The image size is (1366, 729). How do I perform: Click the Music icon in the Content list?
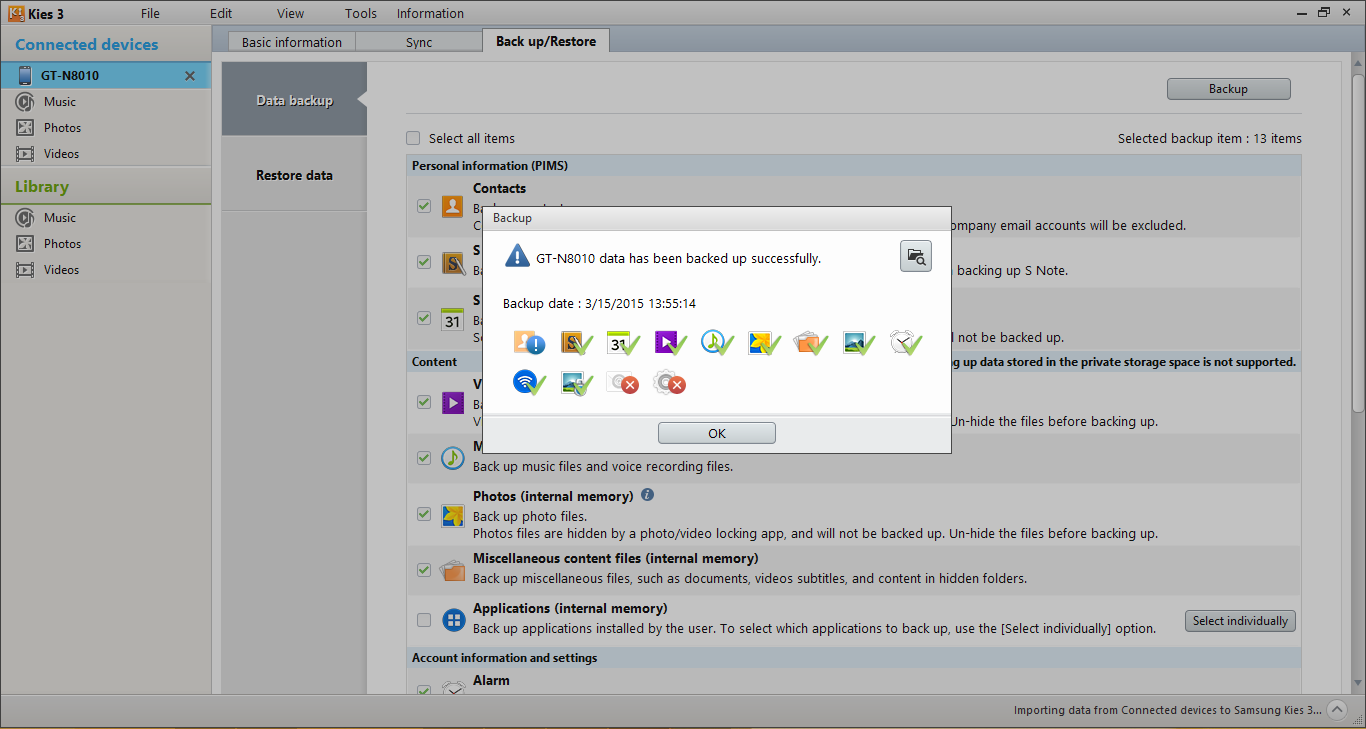pos(453,458)
